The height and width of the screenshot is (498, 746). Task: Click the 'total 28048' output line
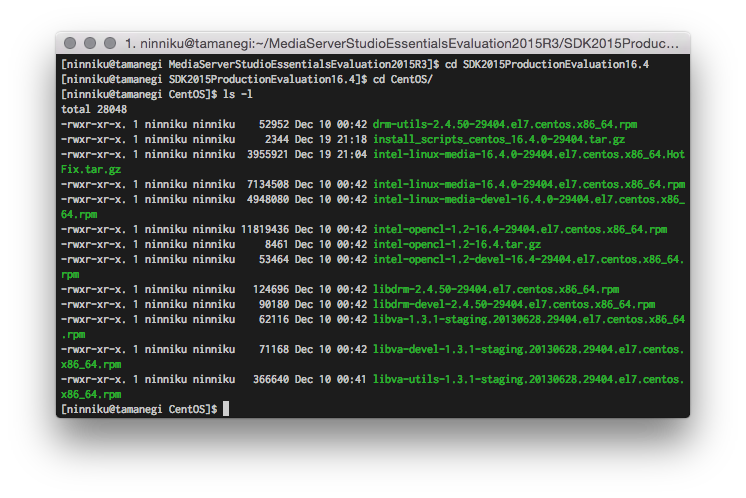tap(94, 109)
